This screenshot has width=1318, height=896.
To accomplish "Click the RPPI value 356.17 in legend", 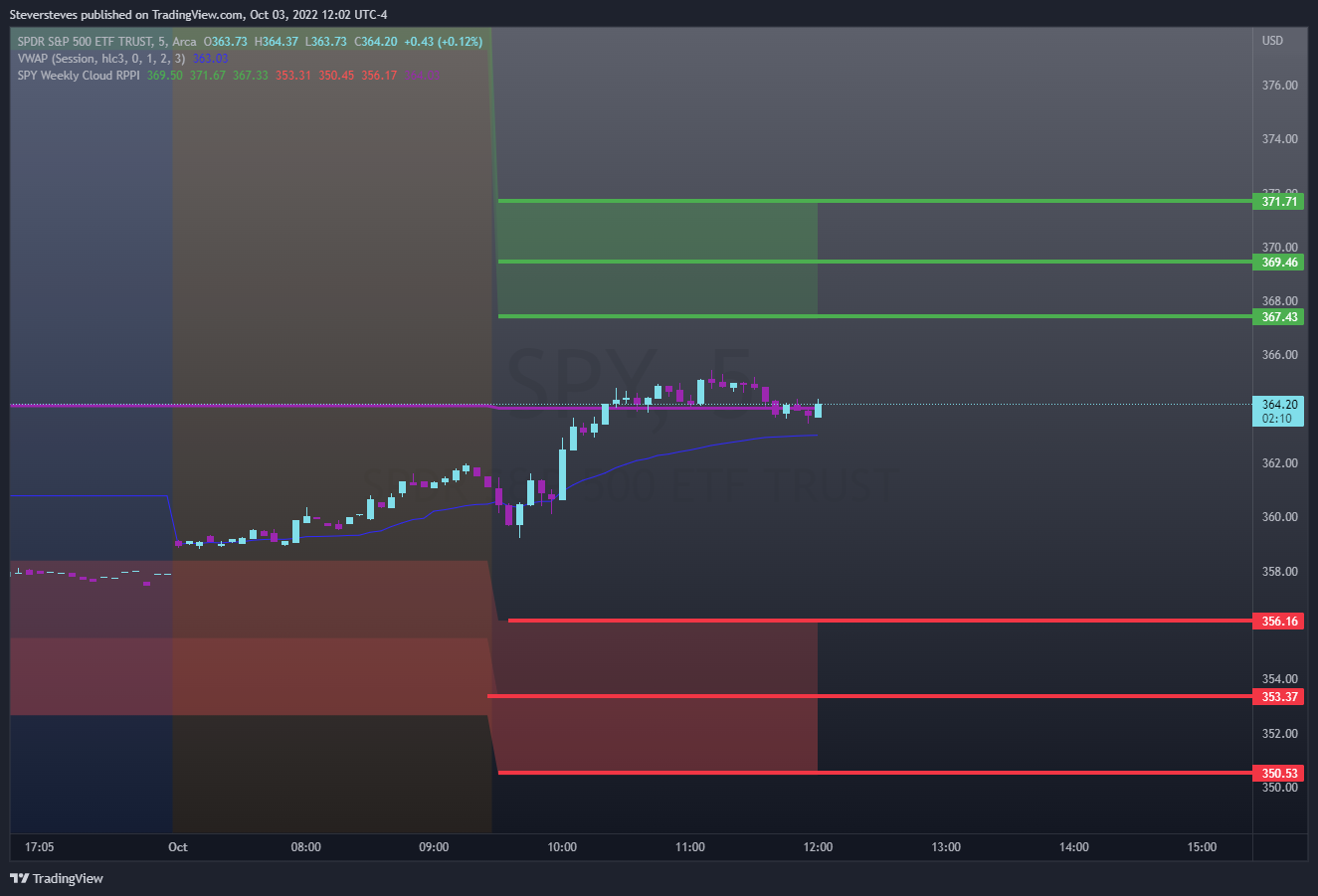I will pos(379,76).
